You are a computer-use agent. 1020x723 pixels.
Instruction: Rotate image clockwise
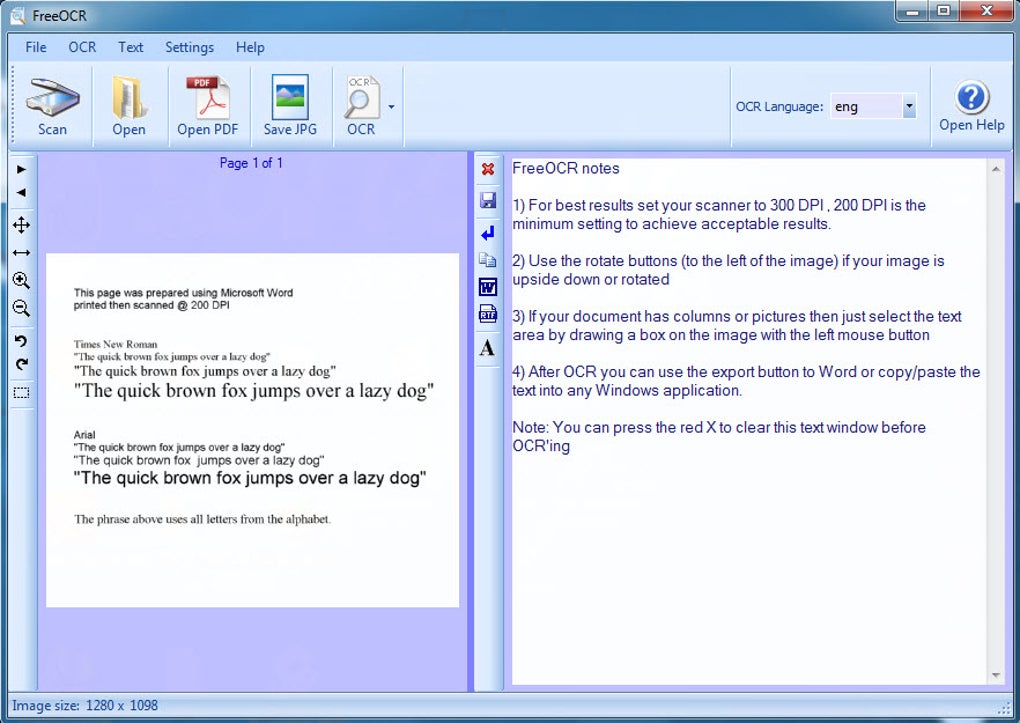(21, 364)
